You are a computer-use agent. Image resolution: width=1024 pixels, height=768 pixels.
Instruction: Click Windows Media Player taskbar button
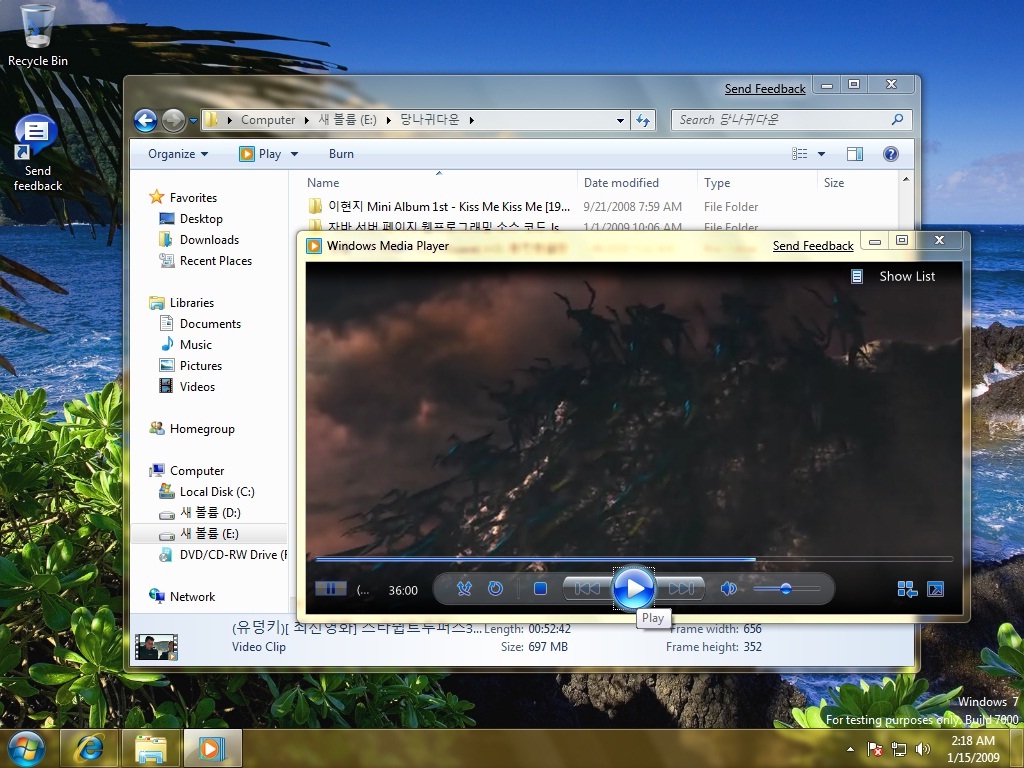pyautogui.click(x=212, y=748)
